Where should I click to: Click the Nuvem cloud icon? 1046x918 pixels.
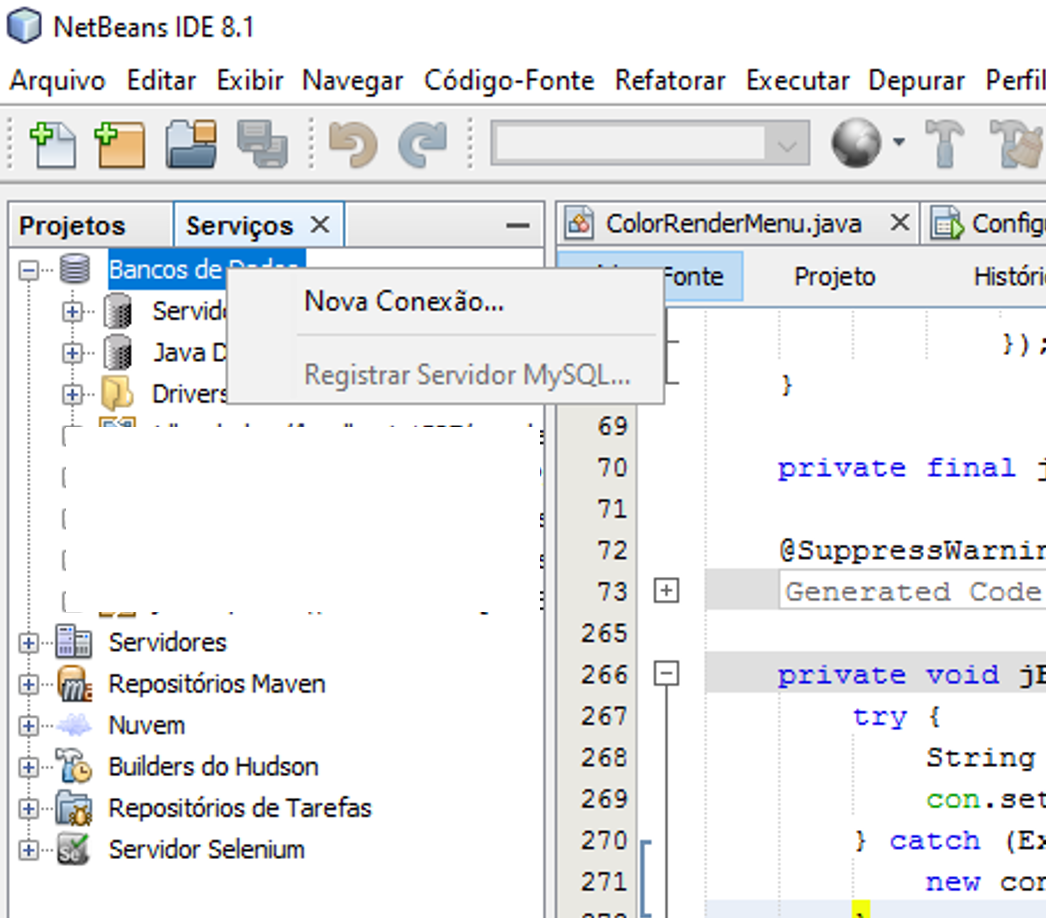pos(74,725)
